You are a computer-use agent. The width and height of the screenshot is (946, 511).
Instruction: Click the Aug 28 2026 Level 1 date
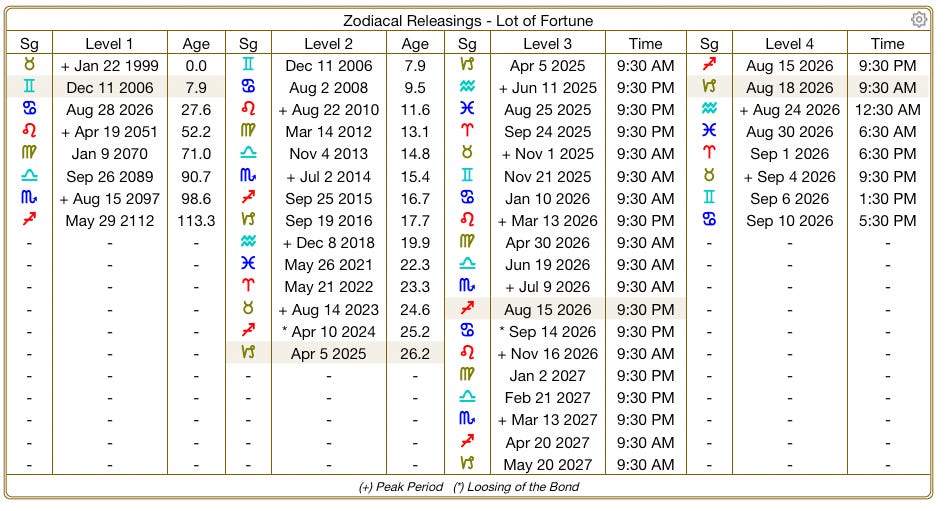pyautogui.click(x=110, y=110)
